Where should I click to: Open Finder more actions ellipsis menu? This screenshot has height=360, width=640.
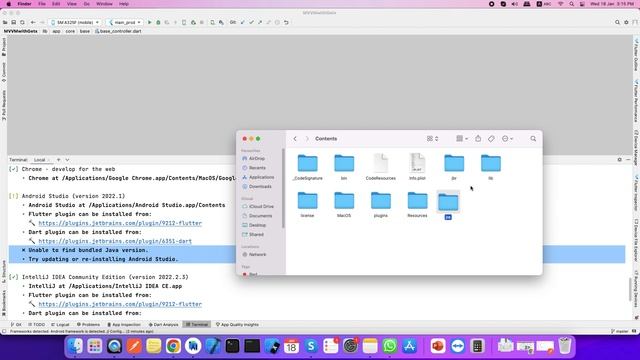click(507, 139)
